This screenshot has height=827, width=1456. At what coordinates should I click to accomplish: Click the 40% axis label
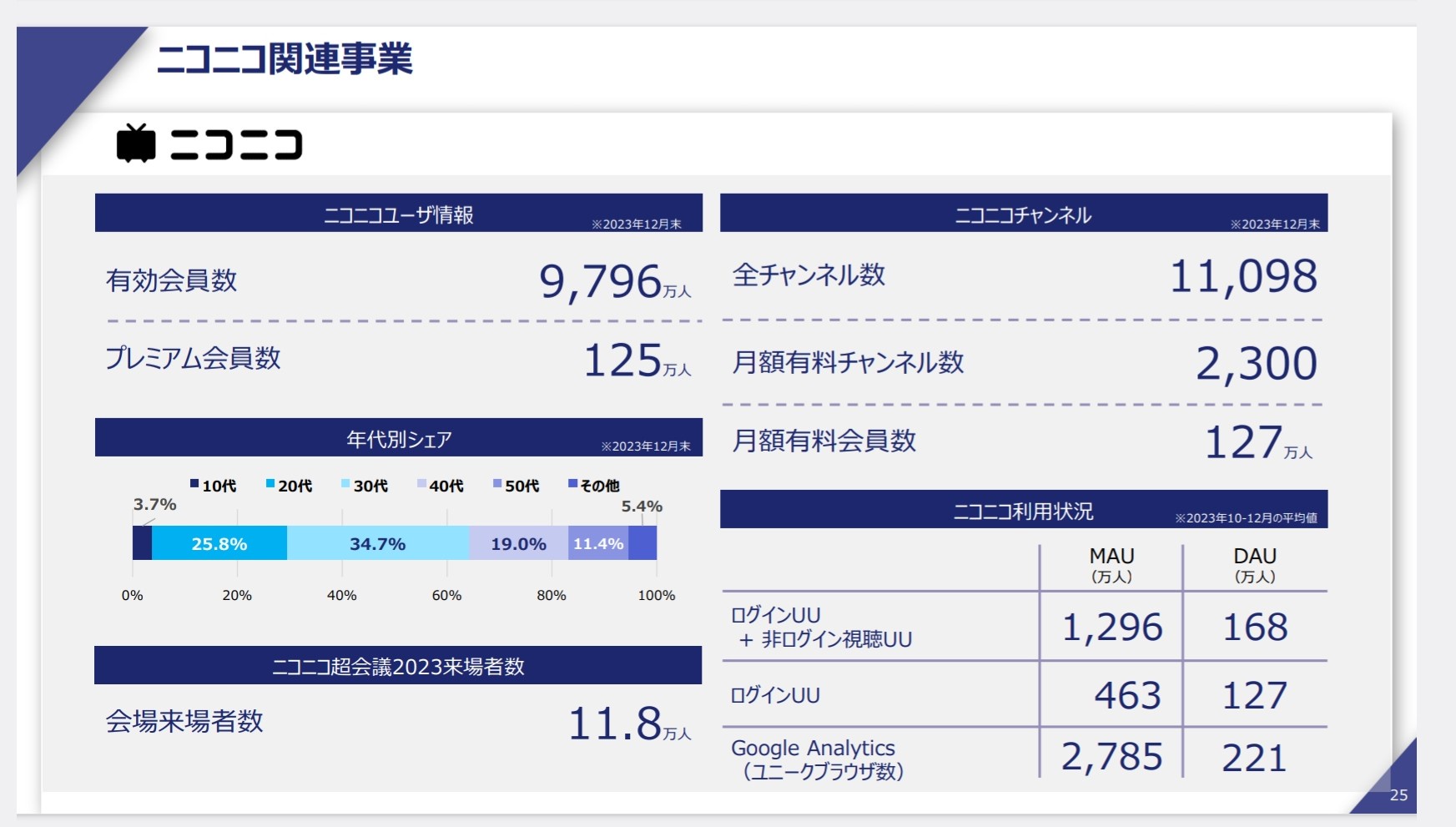pyautogui.click(x=342, y=595)
